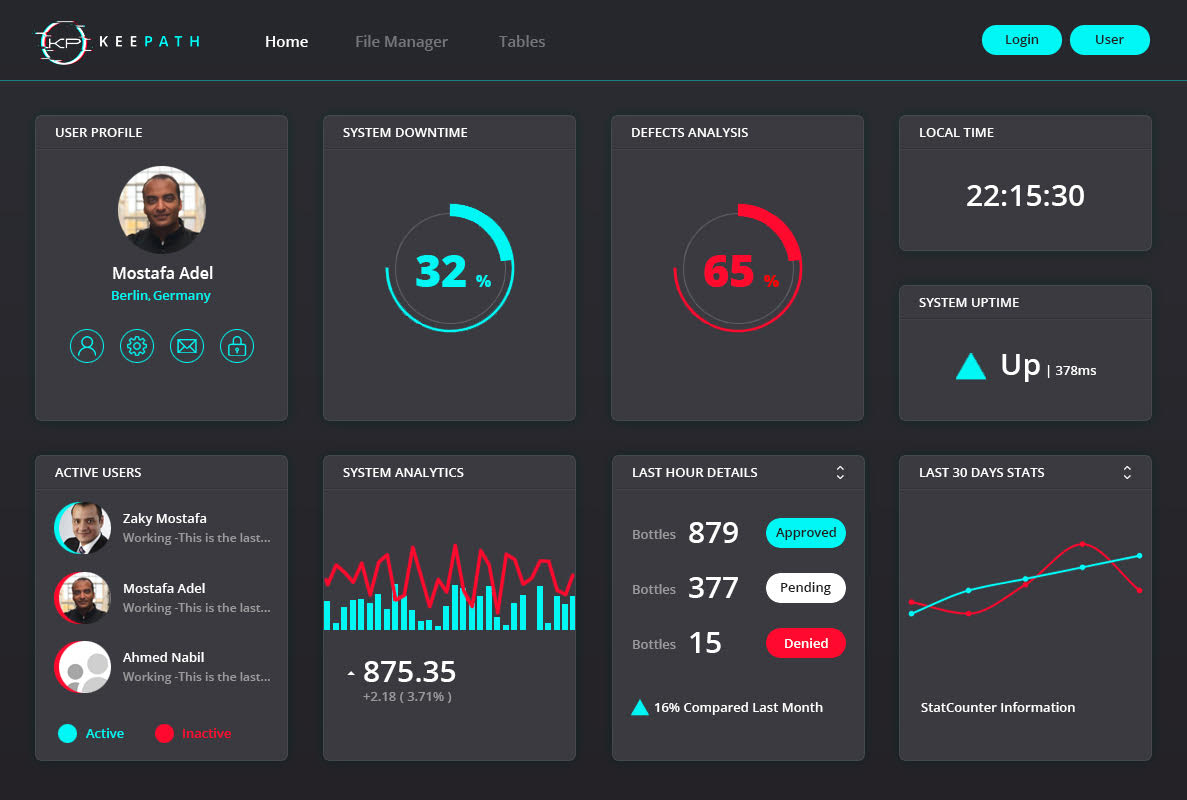This screenshot has width=1187, height=800.
Task: Expand the Last 30 Days Stats arrows
Action: (x=1127, y=473)
